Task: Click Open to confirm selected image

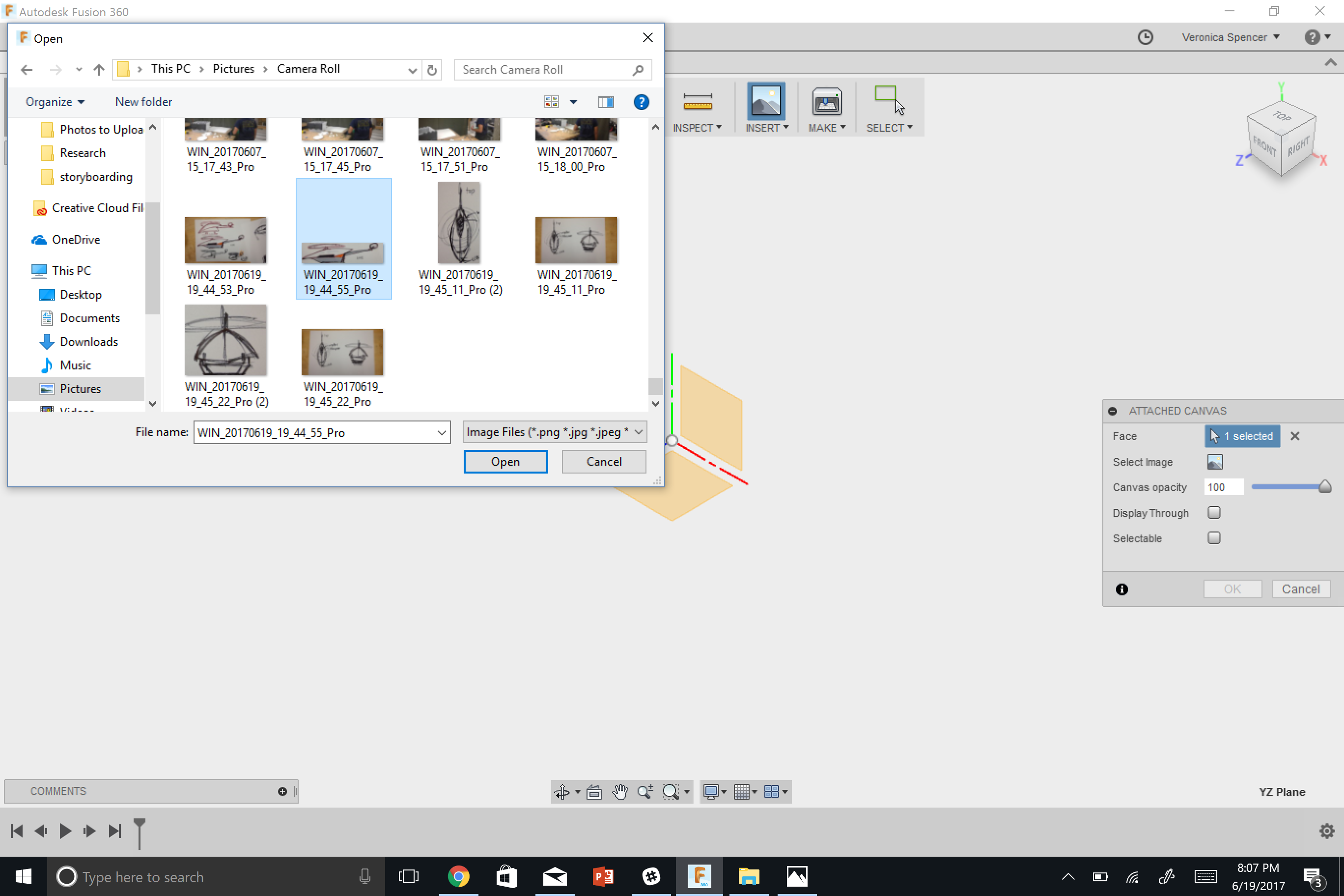Action: 505,461
